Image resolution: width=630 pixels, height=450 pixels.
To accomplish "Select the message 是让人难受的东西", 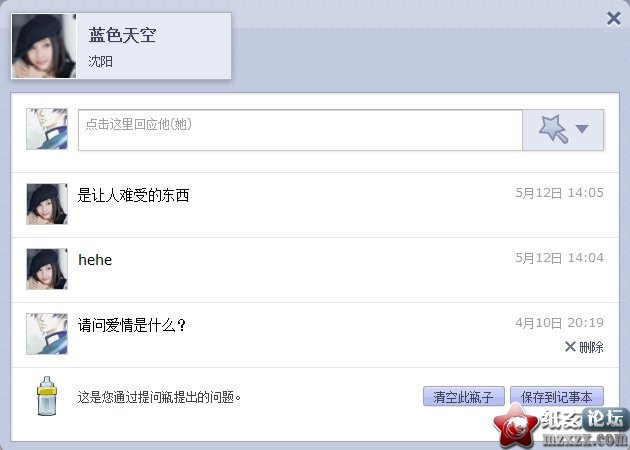I will click(133, 195).
